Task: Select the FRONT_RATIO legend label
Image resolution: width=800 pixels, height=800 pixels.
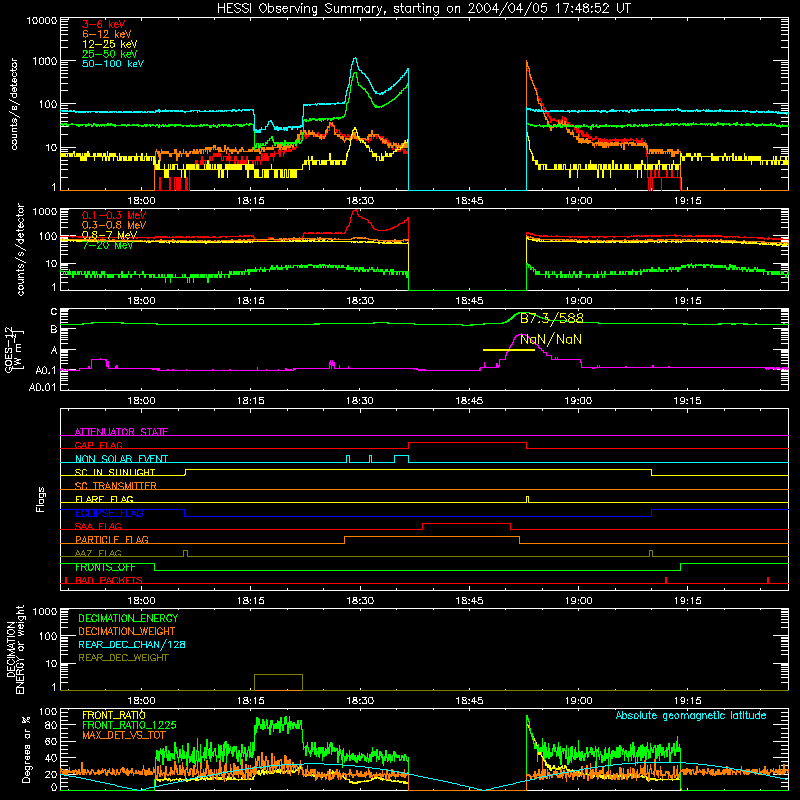Action: coord(113,715)
